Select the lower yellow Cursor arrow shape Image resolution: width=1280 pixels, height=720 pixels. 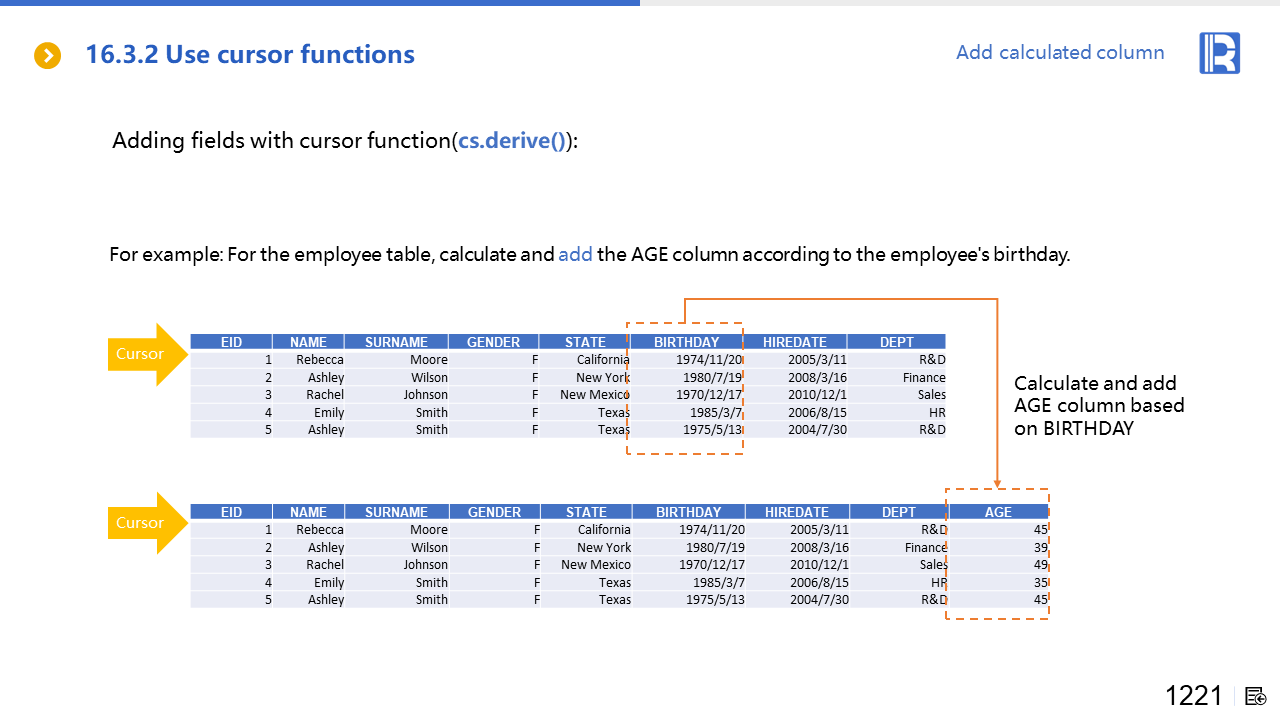[146, 523]
